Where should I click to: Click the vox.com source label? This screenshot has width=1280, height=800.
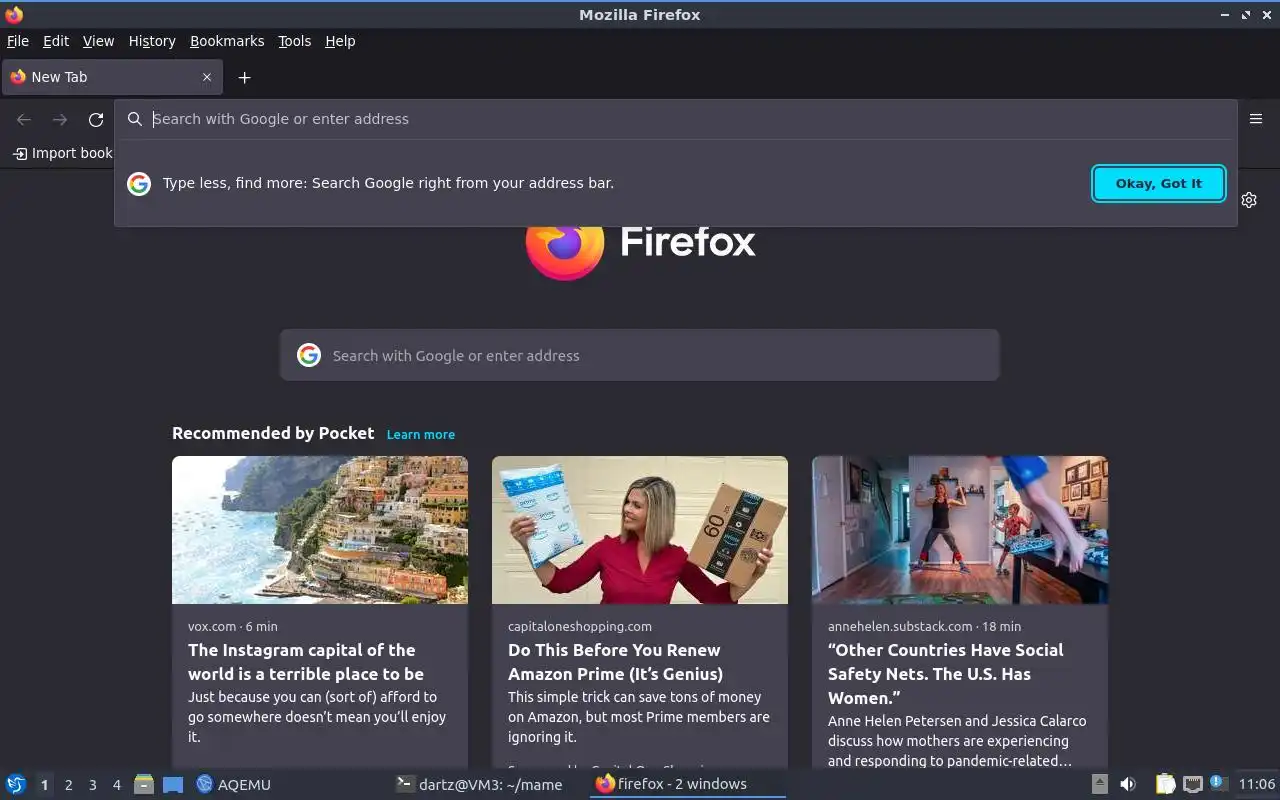coord(212,626)
